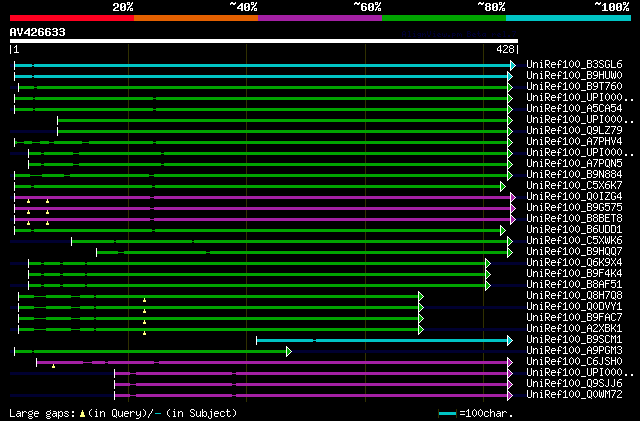
Task: Click the cyan arrowhead on the B9SCM1 row
Action: 510,341
